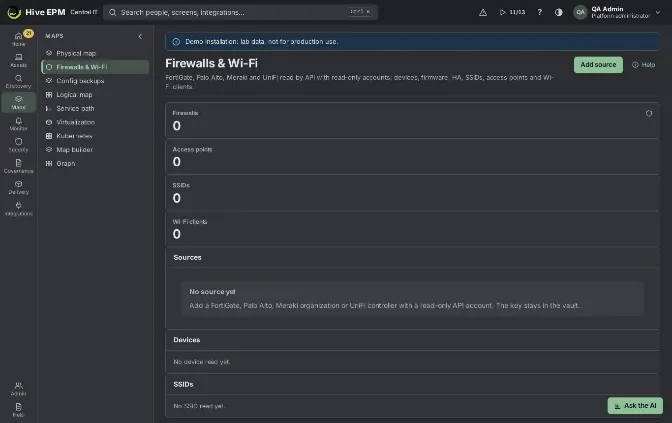Open the 11/13 progress indicator
Image resolution: width=672 pixels, height=423 pixels.
(x=513, y=12)
